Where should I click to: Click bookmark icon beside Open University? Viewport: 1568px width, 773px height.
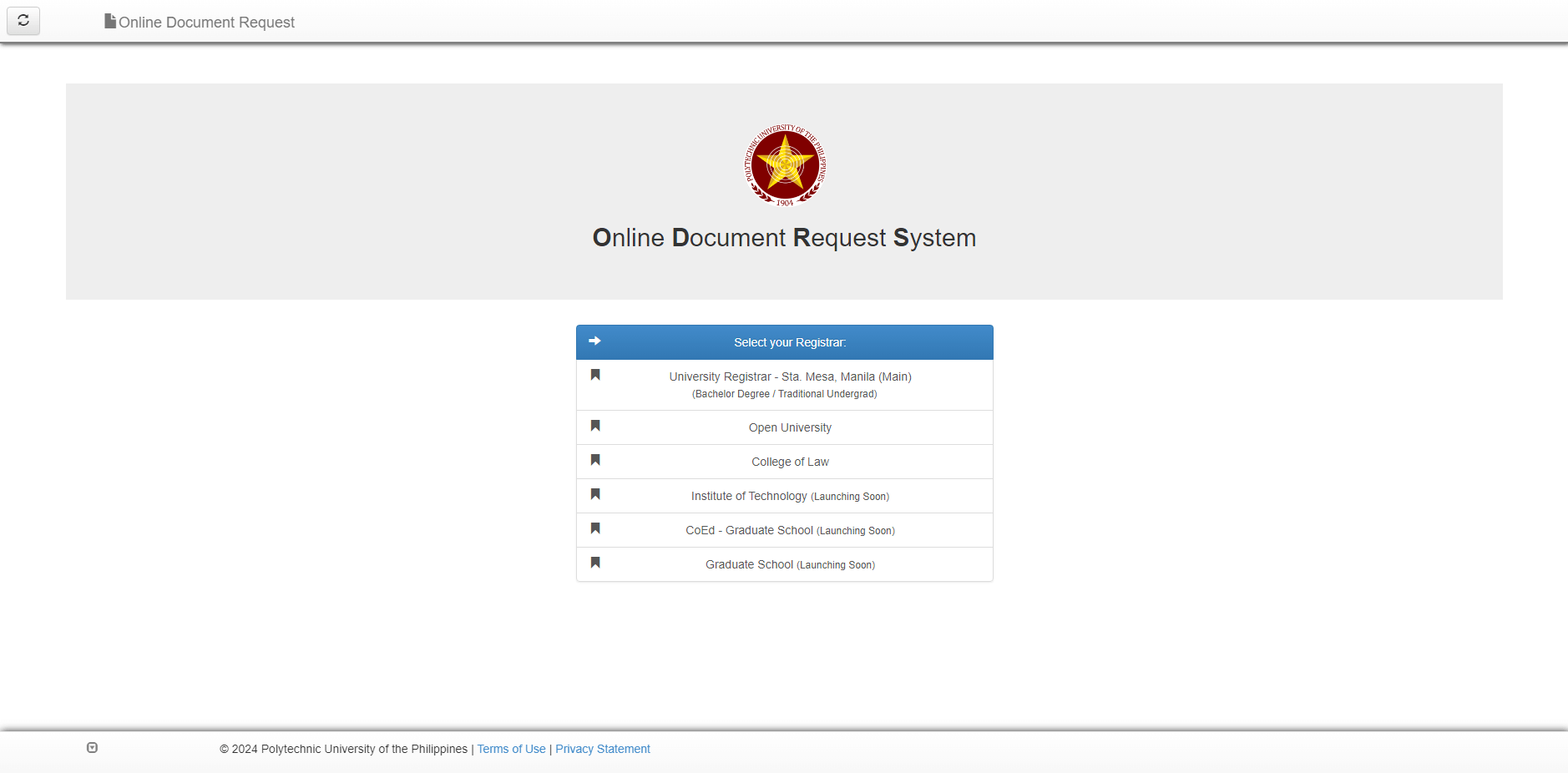pos(595,426)
